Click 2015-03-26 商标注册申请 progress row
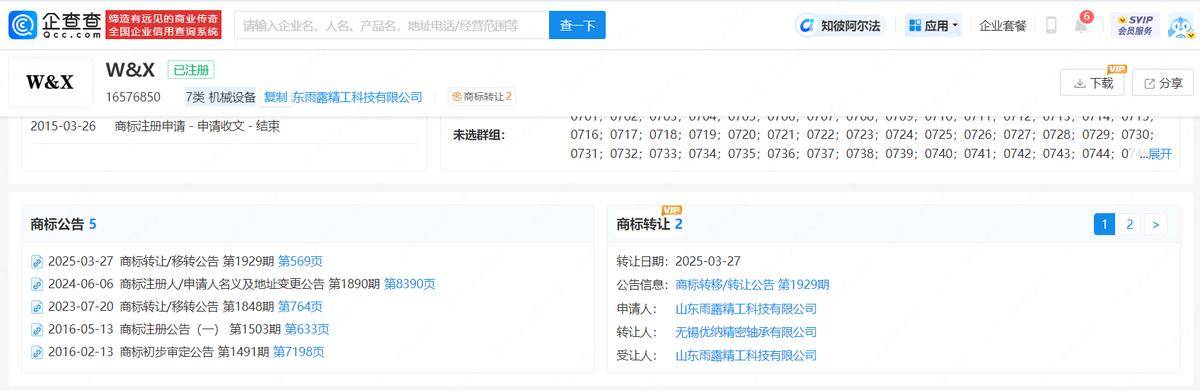This screenshot has height=391, width=1200. pyautogui.click(x=155, y=127)
